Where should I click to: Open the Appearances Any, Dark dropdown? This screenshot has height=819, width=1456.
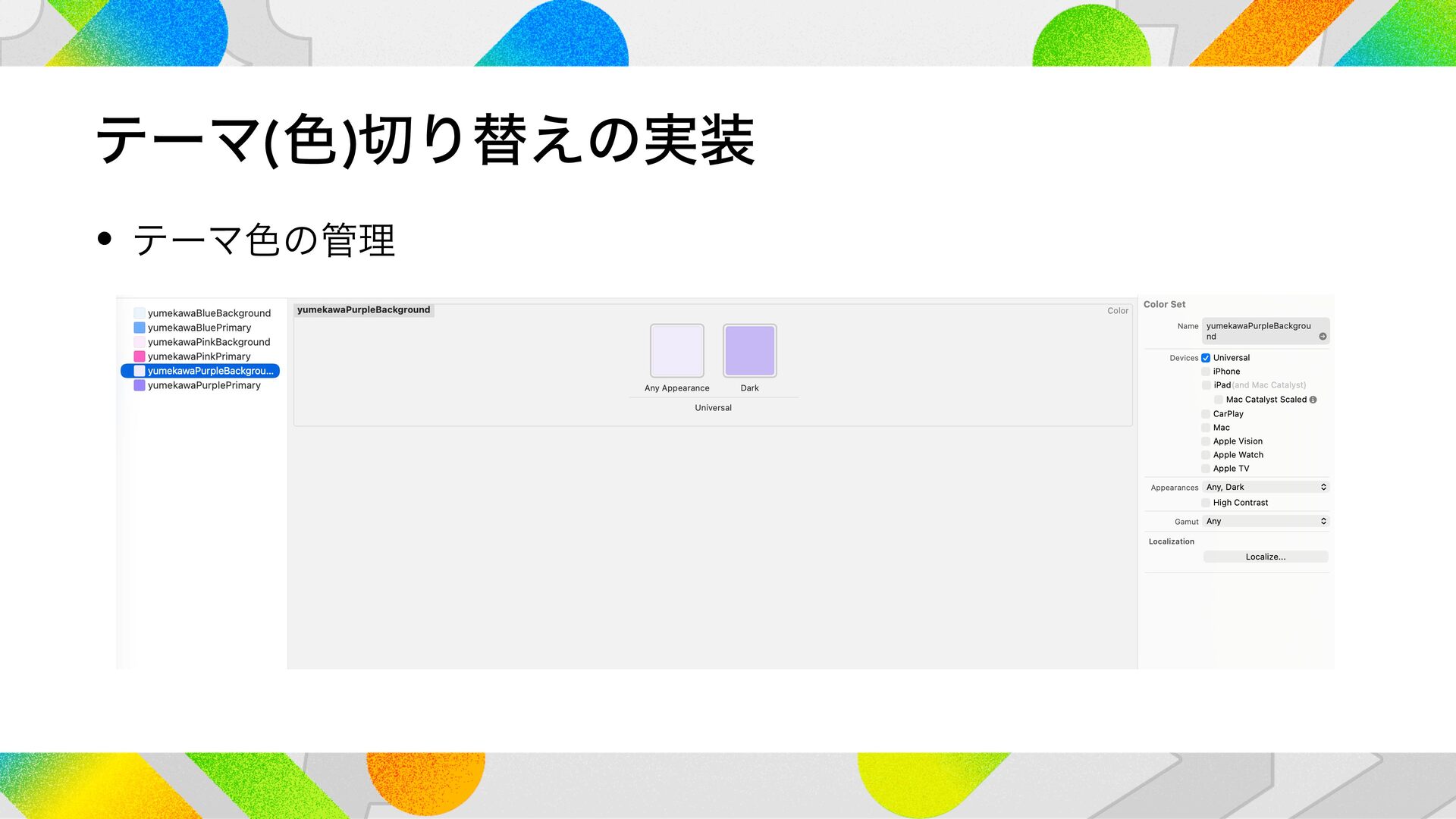click(x=1265, y=488)
